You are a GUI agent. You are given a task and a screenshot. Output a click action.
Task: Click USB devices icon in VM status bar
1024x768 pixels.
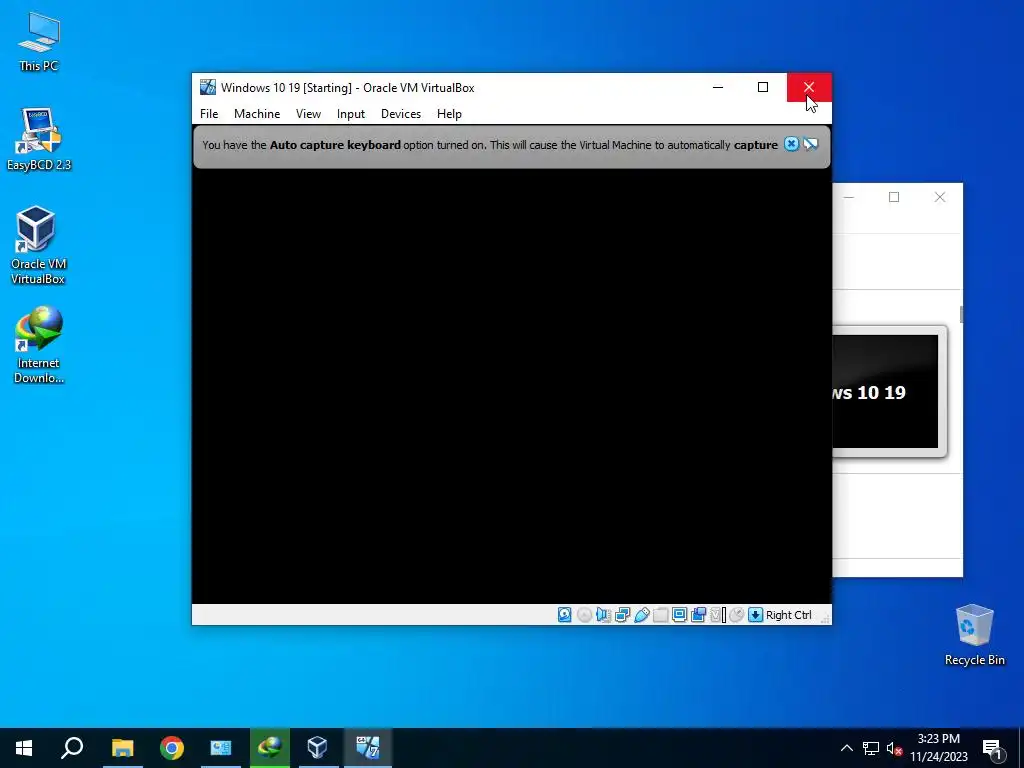tap(641, 615)
